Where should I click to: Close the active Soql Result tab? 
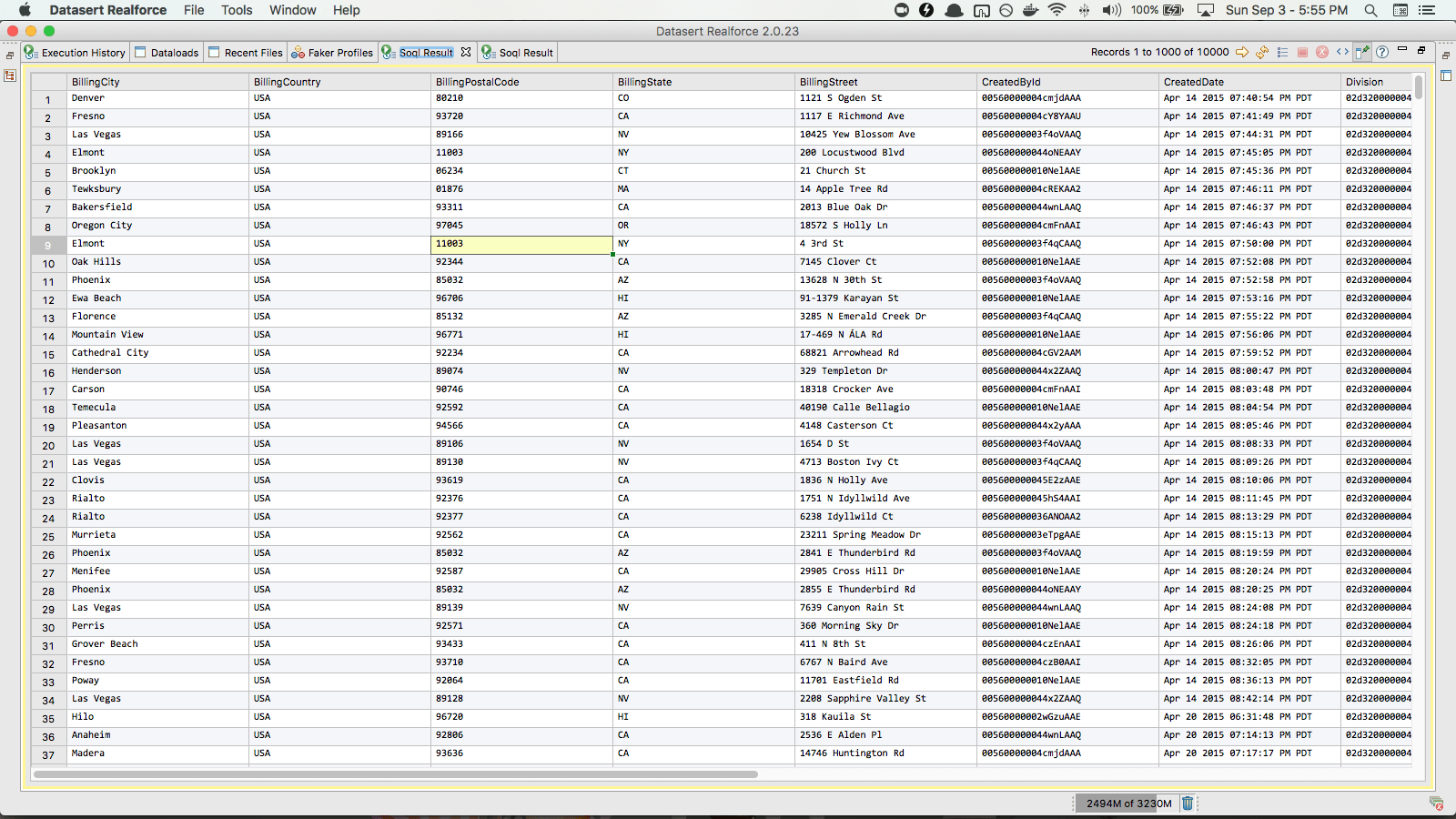coord(466,52)
